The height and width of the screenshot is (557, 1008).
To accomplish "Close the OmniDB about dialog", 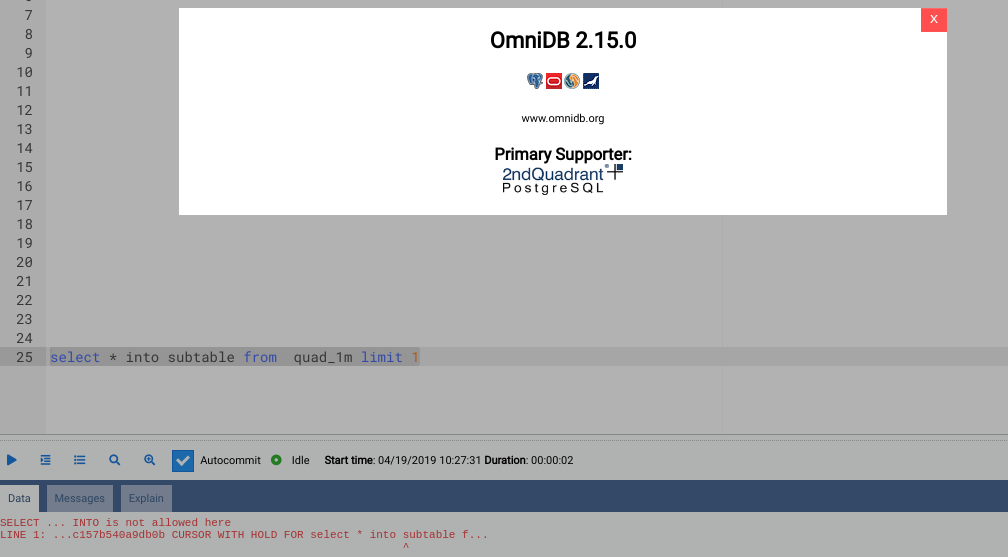I will 933,19.
